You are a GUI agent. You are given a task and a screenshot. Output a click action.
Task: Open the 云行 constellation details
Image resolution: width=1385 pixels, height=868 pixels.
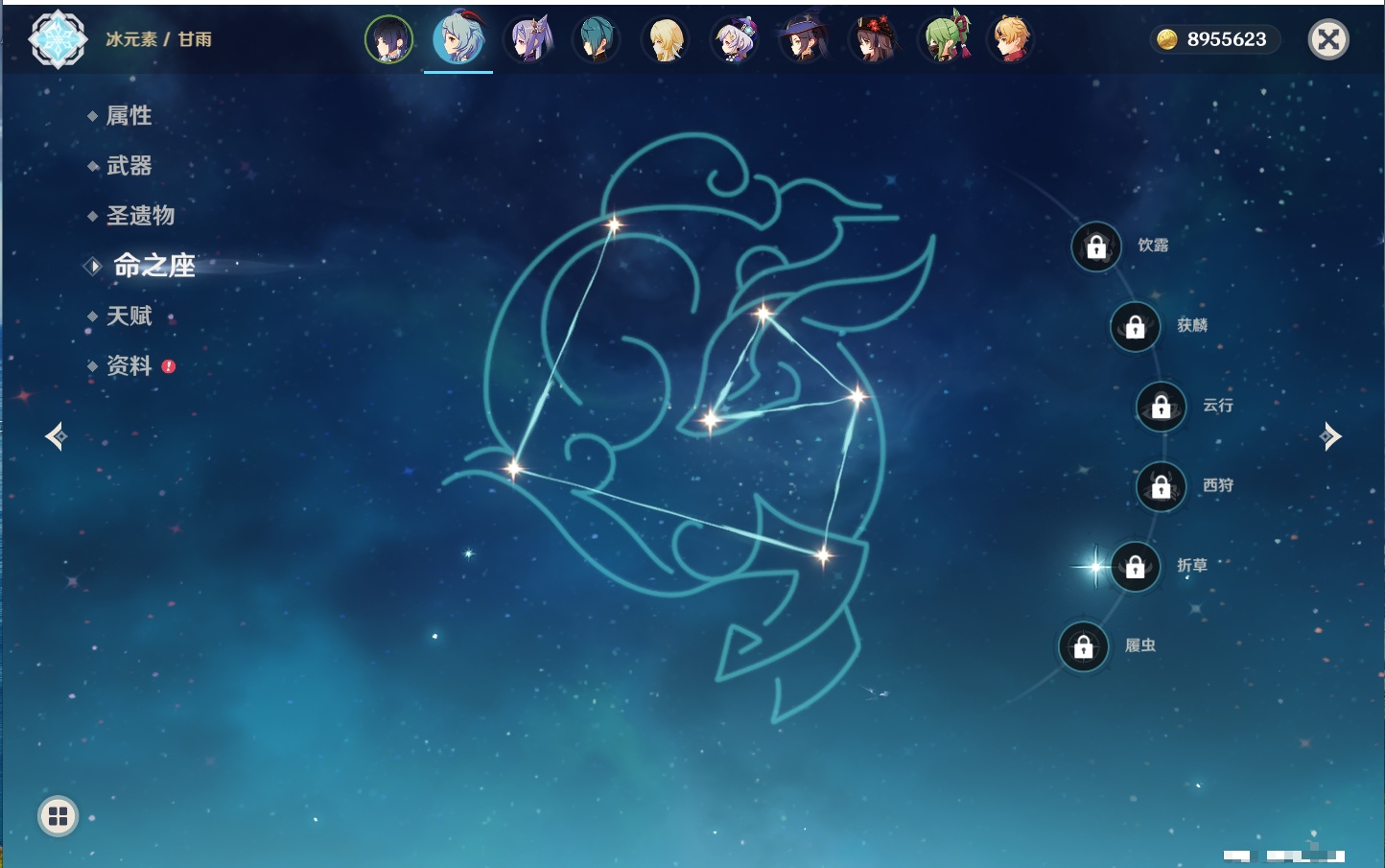click(1162, 407)
